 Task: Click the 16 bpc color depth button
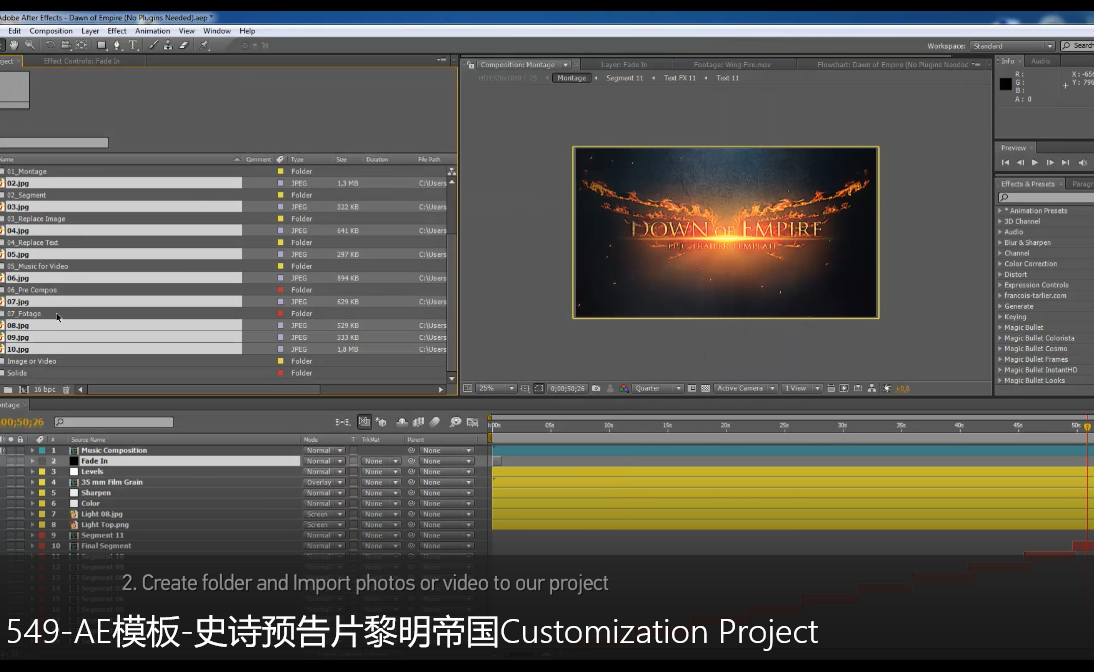[45, 389]
